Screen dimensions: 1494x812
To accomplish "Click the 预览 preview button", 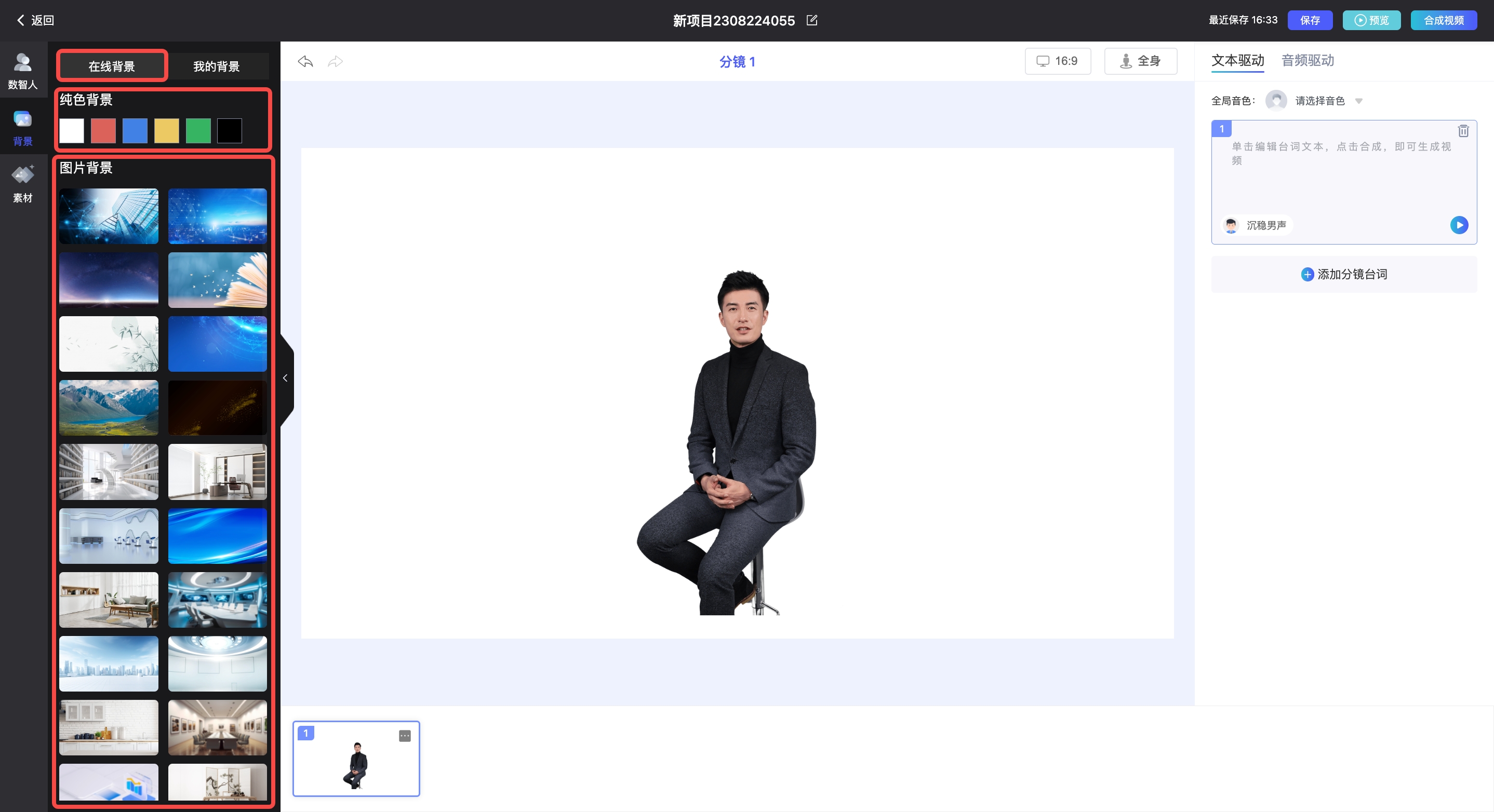I will (1371, 20).
